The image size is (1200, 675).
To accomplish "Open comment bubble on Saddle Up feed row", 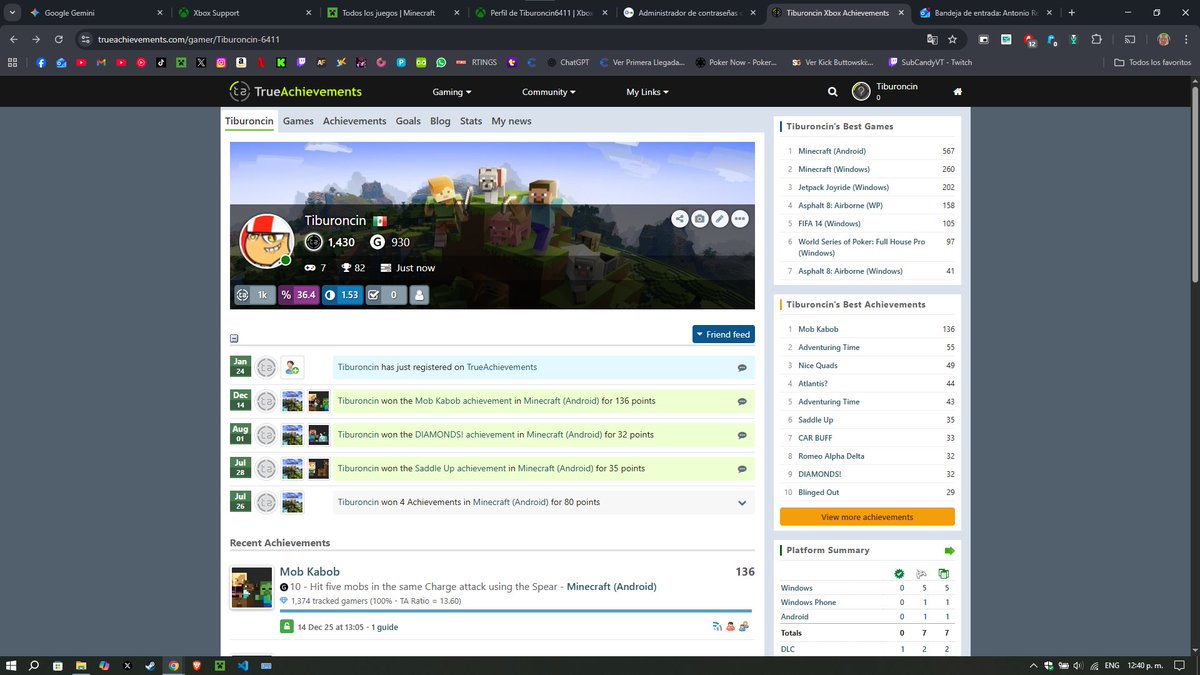I will (x=742, y=469).
